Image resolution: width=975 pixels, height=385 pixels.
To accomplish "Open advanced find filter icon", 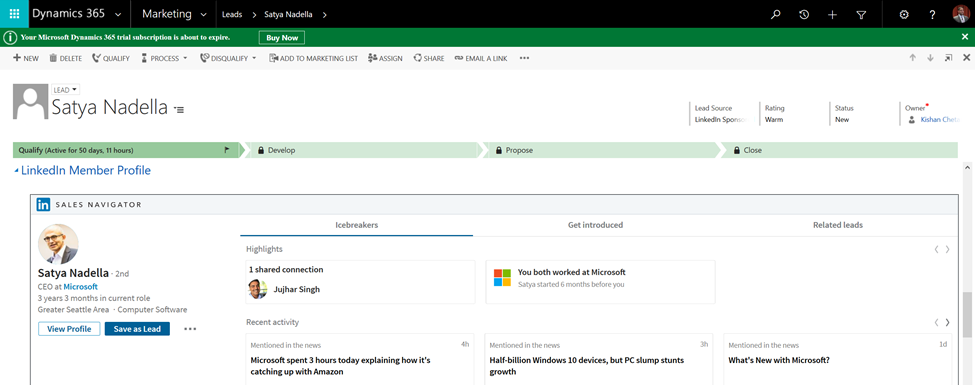I will 861,14.
